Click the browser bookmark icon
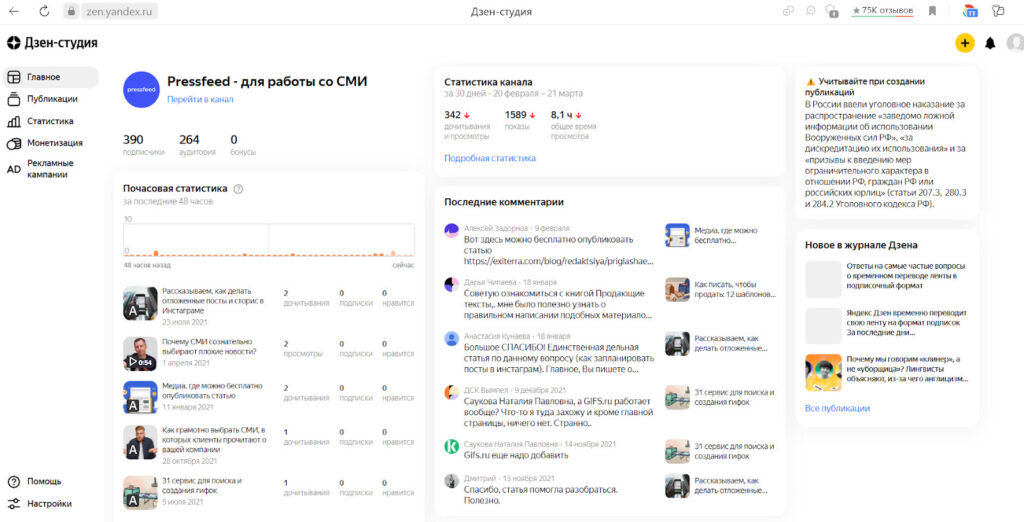 (932, 11)
